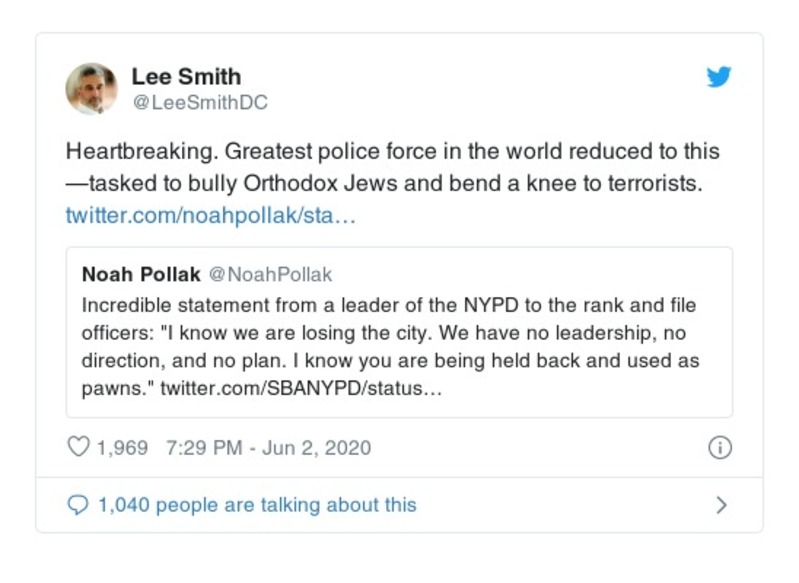Open the 7:29 PM - Jun 2, 2020 timestamp

point(266,447)
